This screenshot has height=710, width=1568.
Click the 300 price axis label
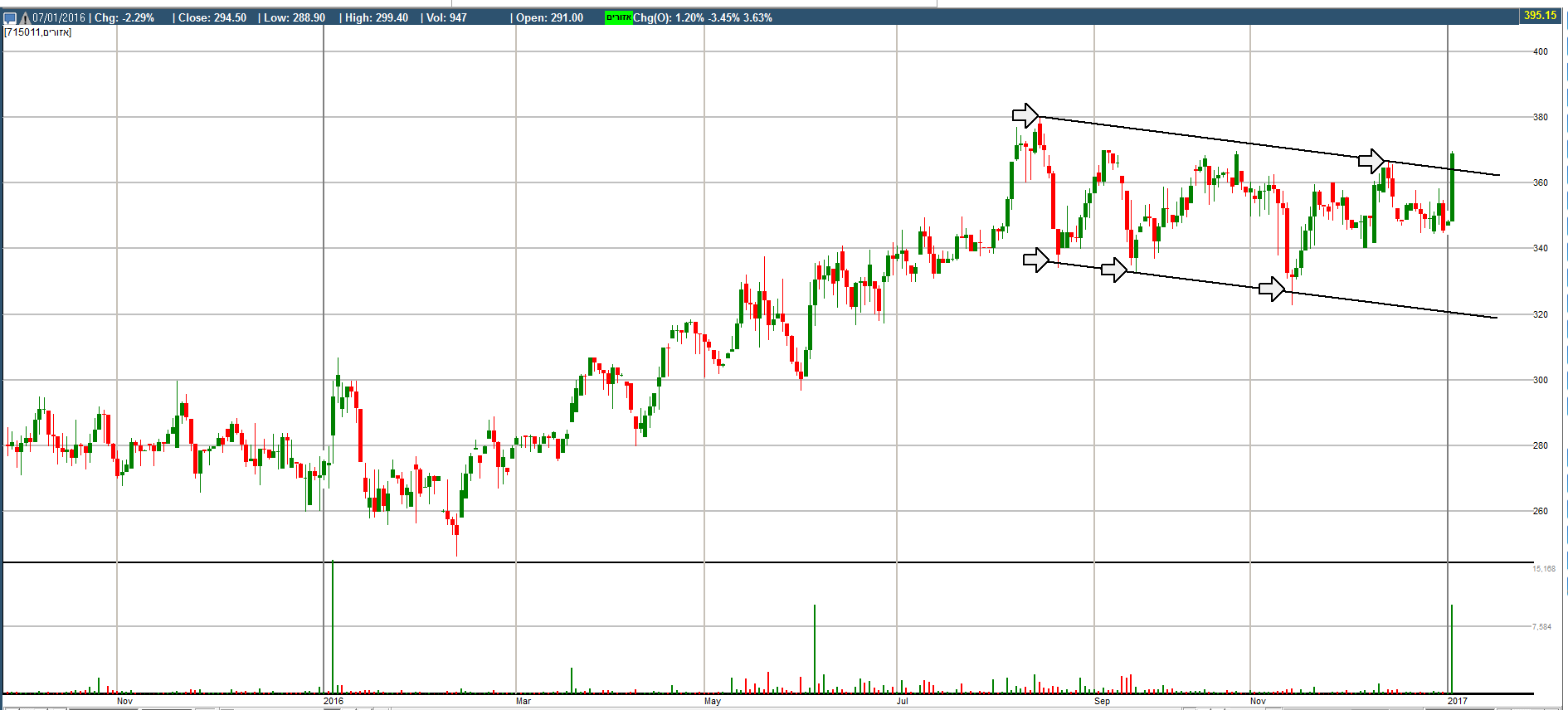pos(1541,380)
